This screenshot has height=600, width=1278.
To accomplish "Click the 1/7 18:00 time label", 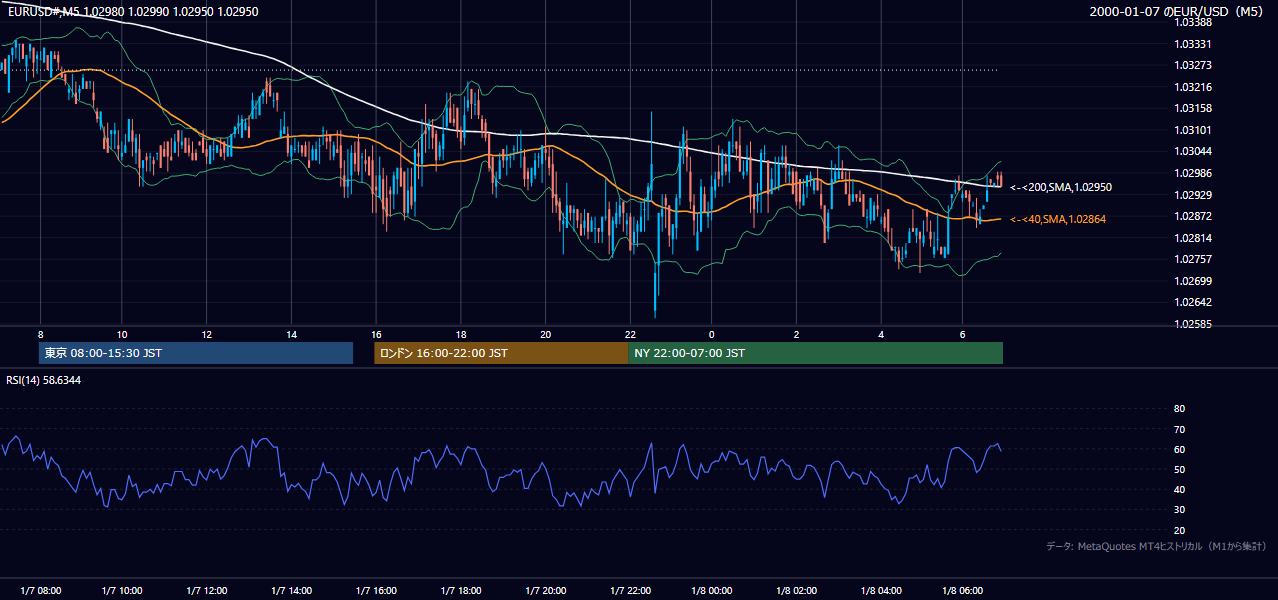I will 460,590.
